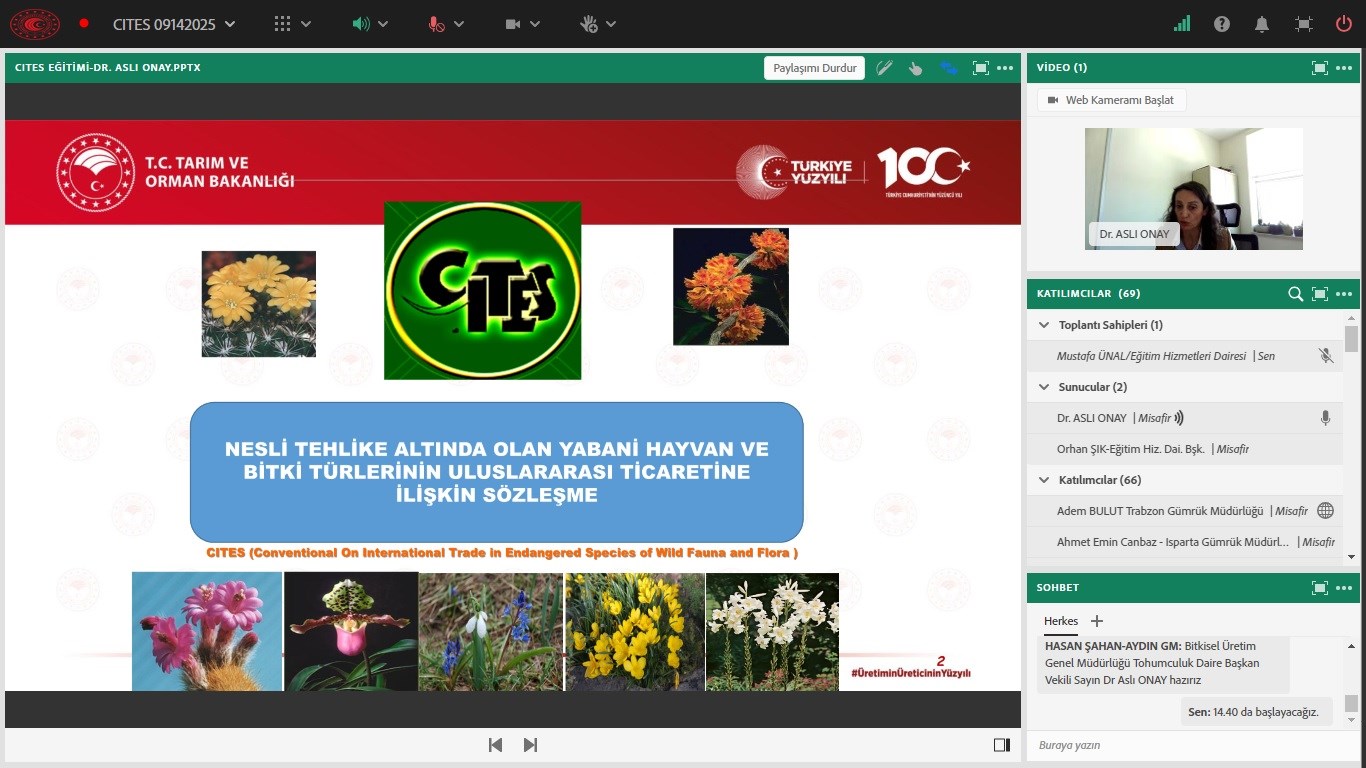Click the blue title box on slide
This screenshot has height=768, width=1366.
(x=497, y=472)
